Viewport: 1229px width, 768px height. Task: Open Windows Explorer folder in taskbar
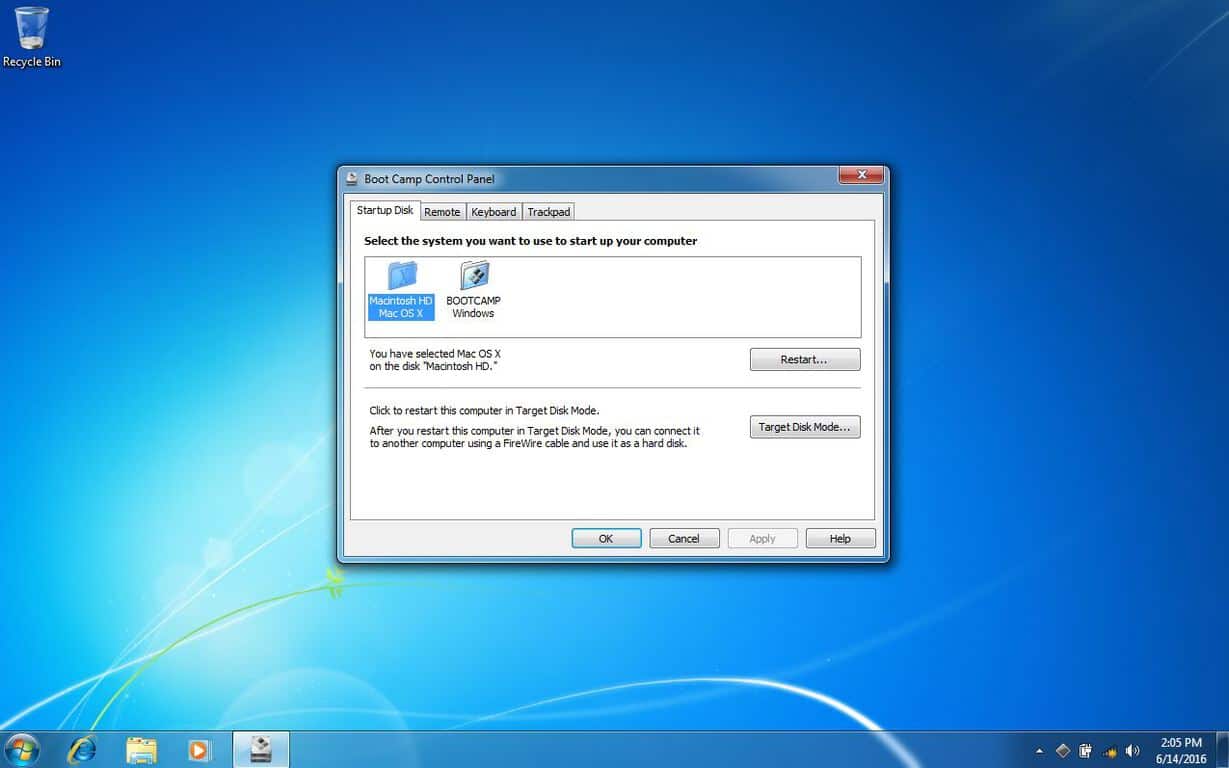pyautogui.click(x=141, y=749)
